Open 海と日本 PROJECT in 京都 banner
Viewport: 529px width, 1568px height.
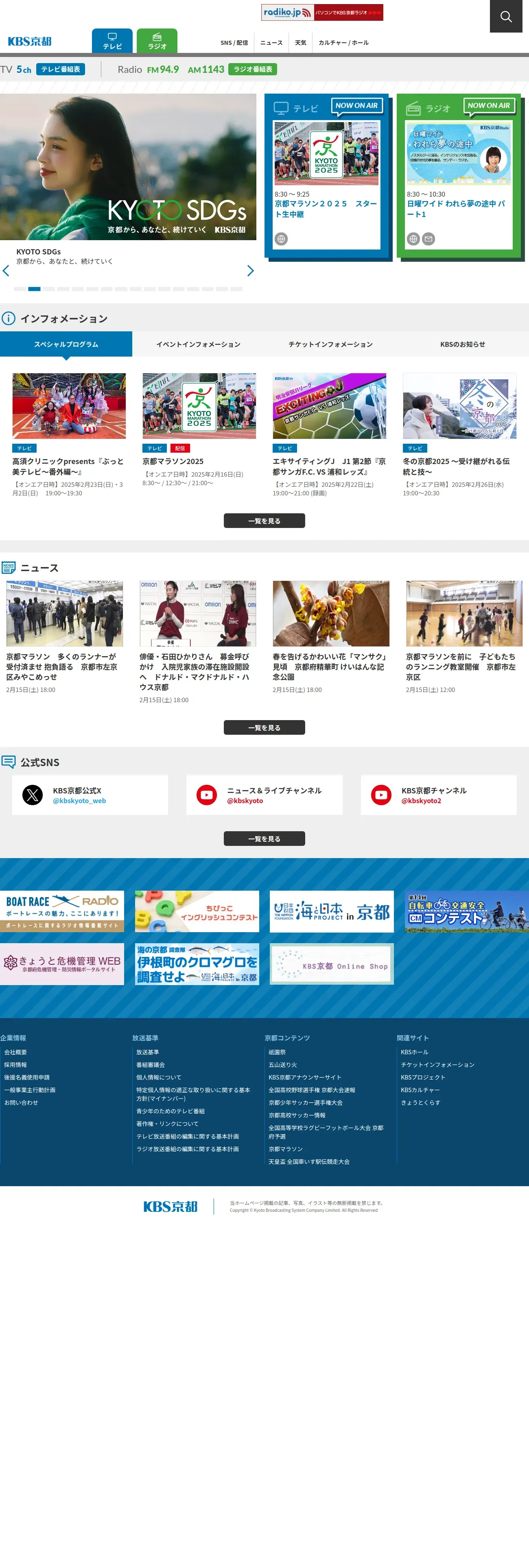[x=332, y=911]
